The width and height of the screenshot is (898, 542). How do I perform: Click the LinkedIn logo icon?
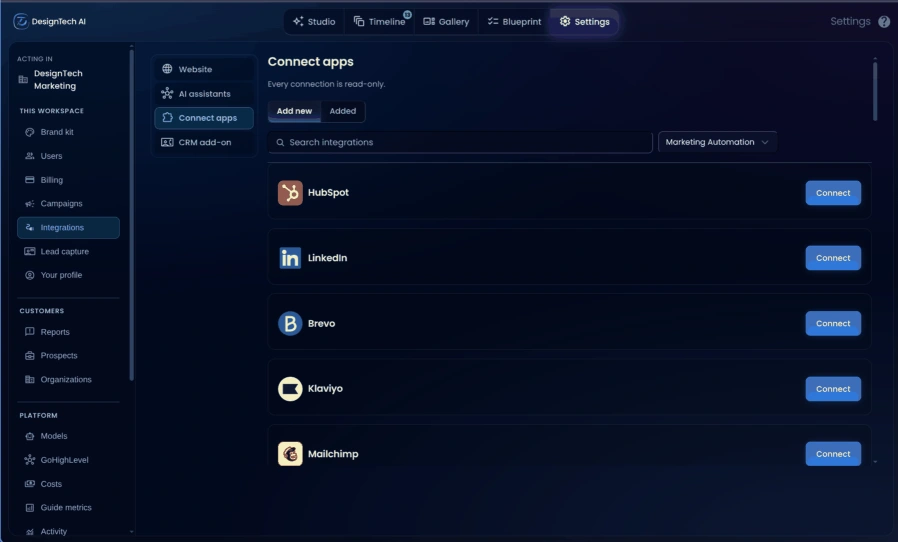[x=290, y=258]
